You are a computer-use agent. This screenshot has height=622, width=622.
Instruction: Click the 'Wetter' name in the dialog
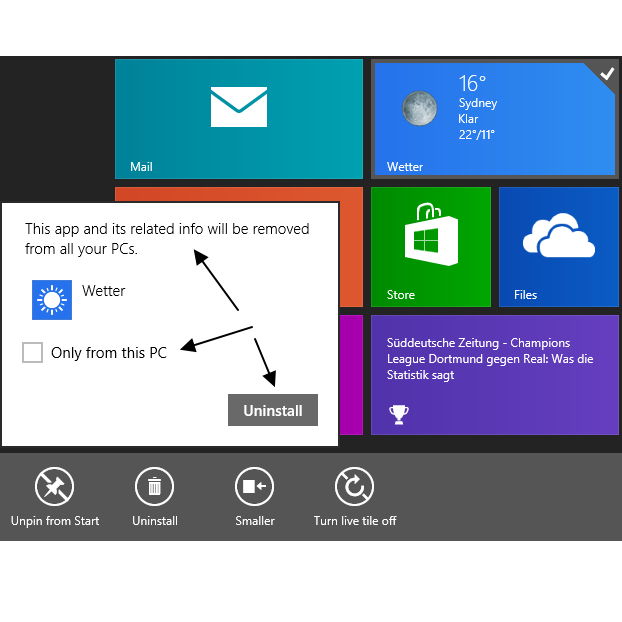tap(104, 291)
